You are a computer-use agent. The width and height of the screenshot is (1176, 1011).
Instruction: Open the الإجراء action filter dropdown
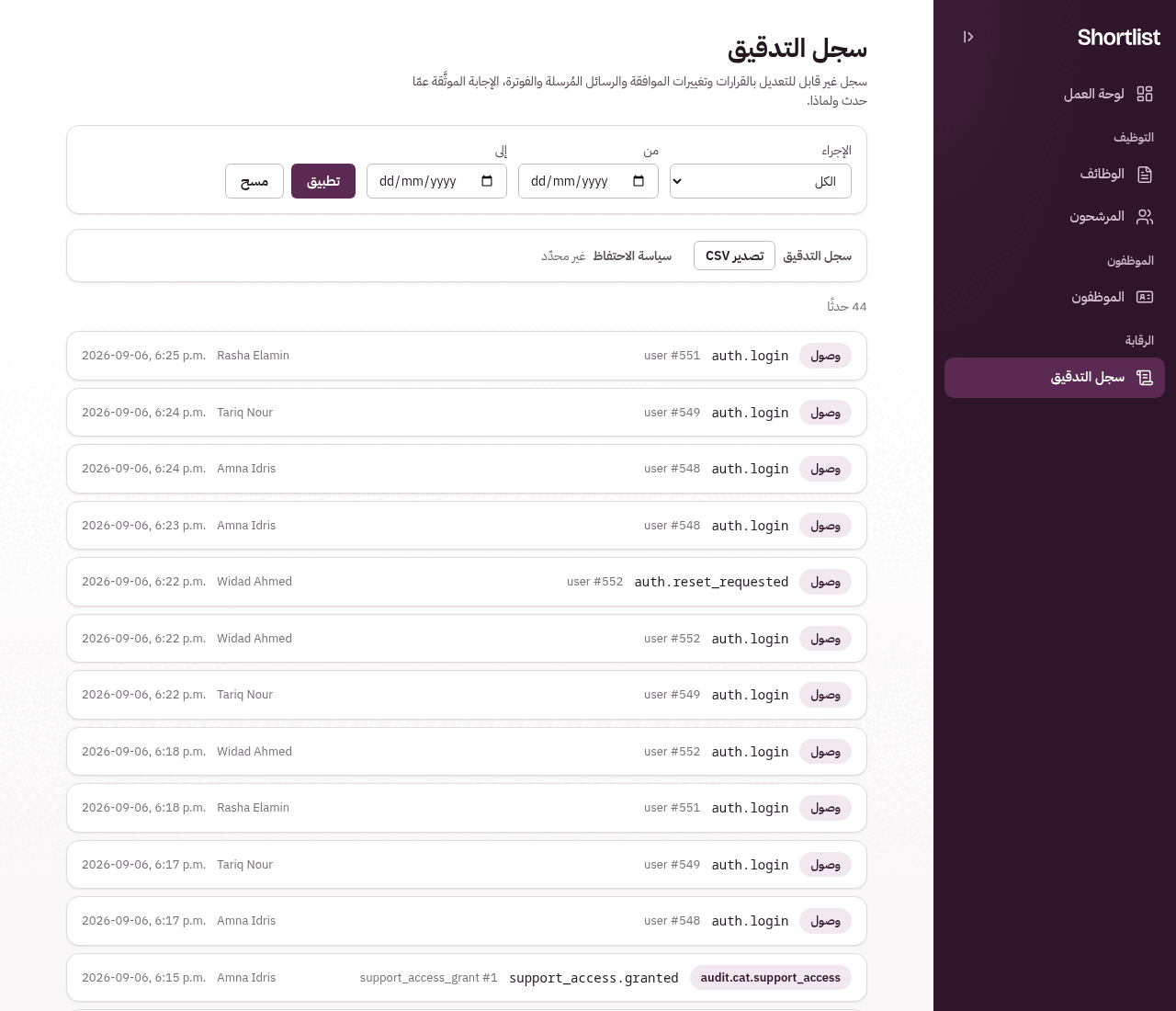[761, 181]
